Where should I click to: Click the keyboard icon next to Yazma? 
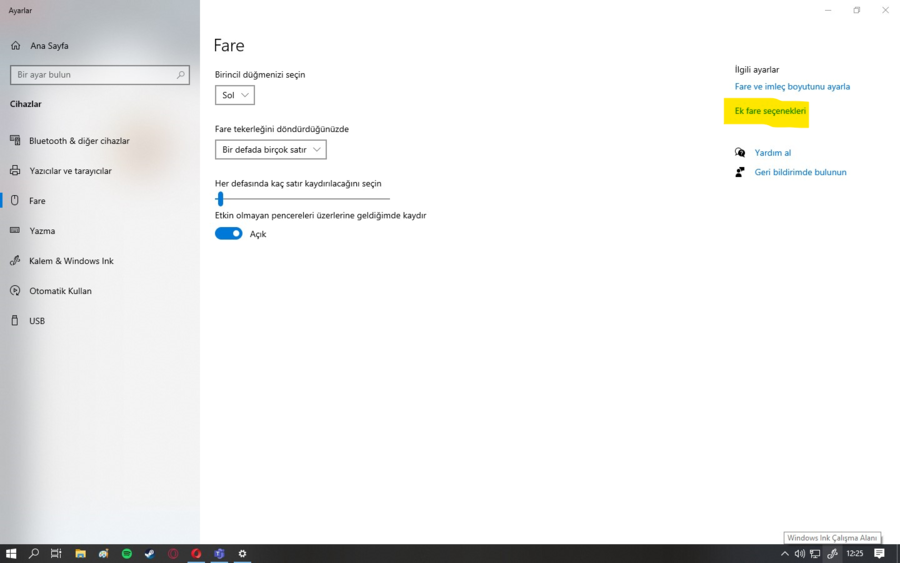coord(15,230)
